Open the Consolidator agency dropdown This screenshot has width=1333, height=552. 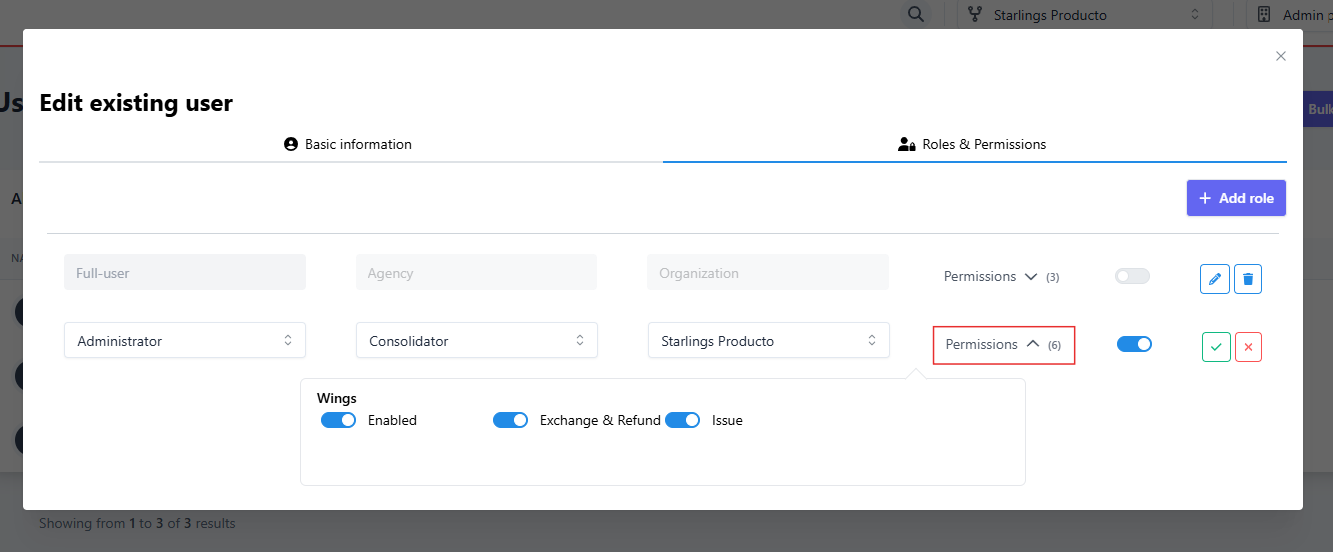click(476, 341)
